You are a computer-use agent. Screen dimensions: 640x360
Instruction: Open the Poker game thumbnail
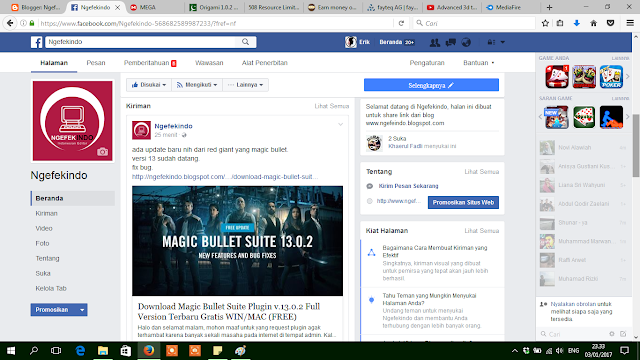click(x=611, y=77)
